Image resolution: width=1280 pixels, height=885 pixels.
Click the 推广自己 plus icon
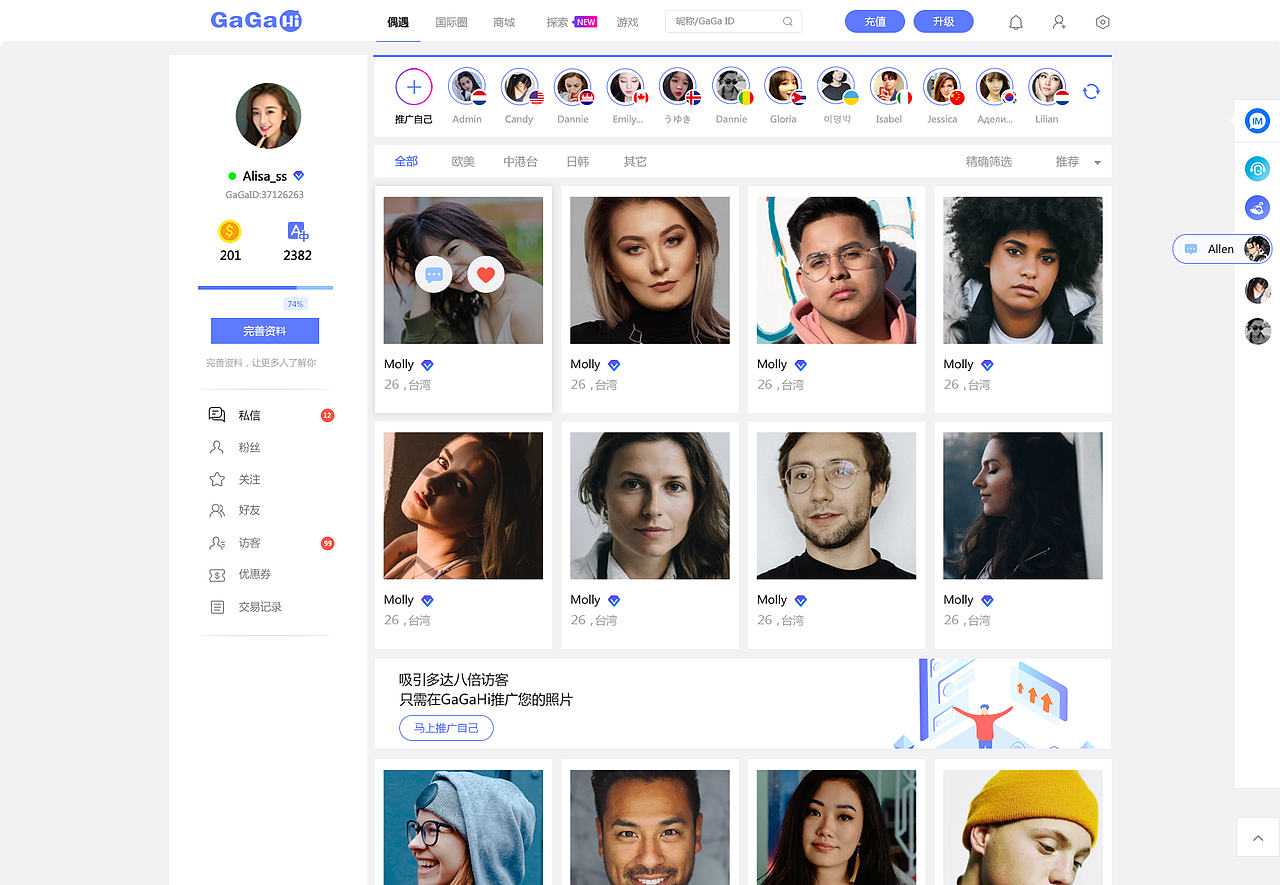click(413, 87)
